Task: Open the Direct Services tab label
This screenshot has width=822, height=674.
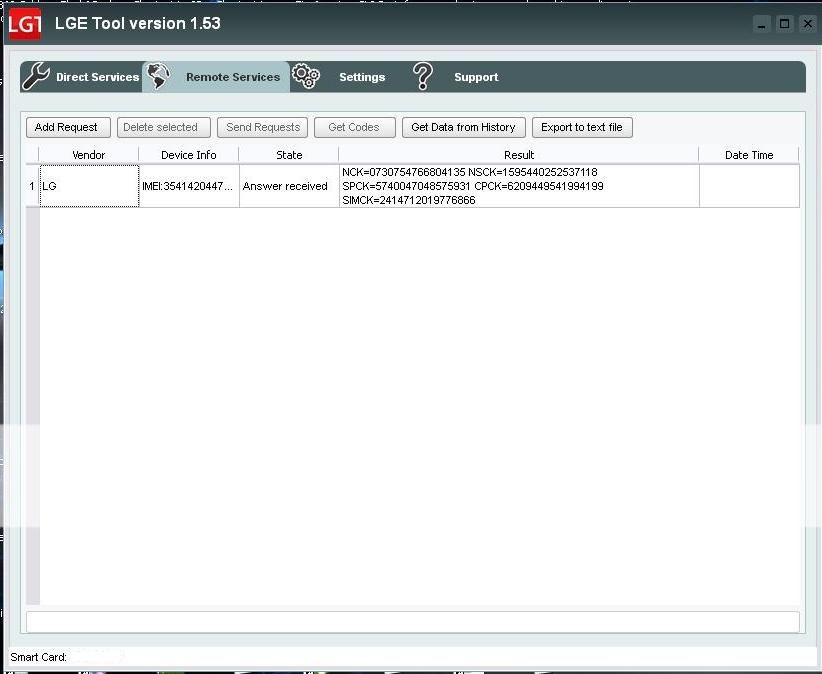Action: click(x=97, y=77)
